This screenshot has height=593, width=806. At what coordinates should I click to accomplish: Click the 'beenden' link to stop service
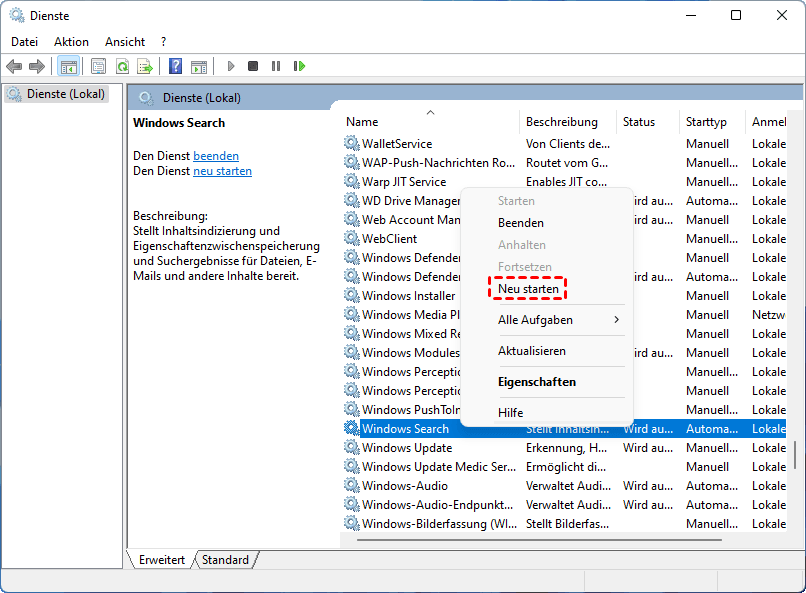tap(216, 156)
